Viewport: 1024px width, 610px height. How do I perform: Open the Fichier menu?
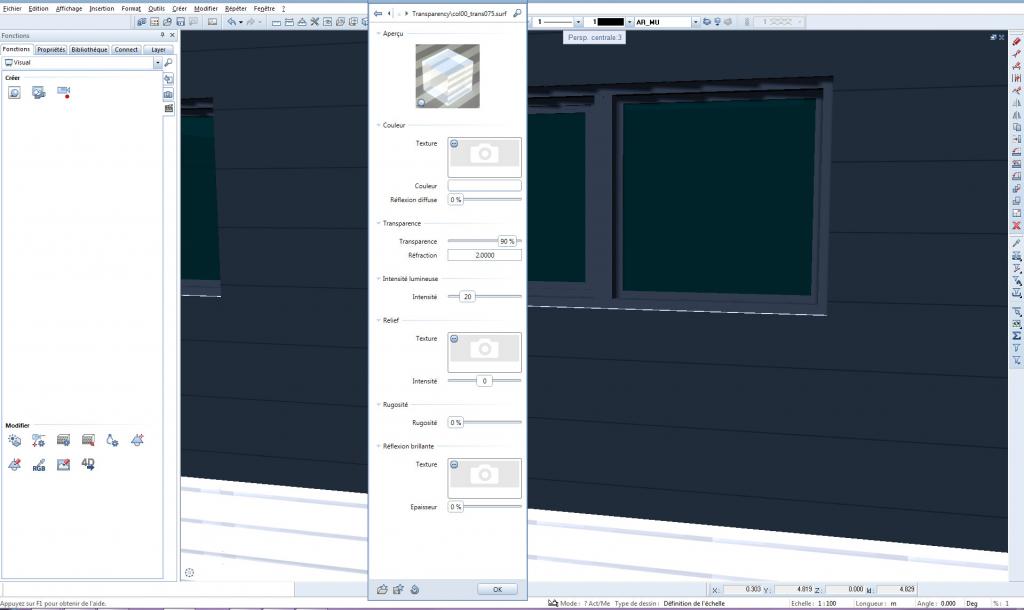[12, 8]
